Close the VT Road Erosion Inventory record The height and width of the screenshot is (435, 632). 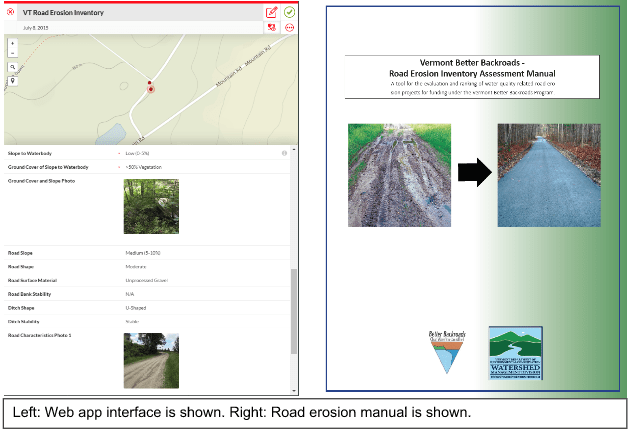click(x=11, y=12)
